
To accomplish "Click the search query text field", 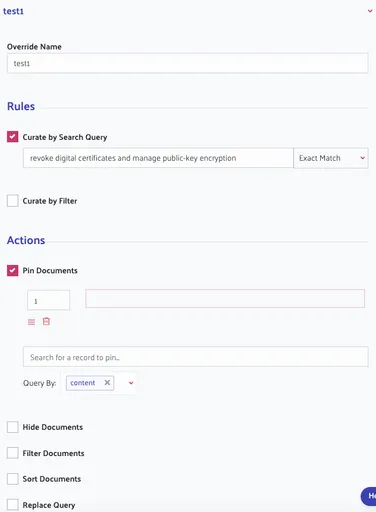I will pos(158,158).
